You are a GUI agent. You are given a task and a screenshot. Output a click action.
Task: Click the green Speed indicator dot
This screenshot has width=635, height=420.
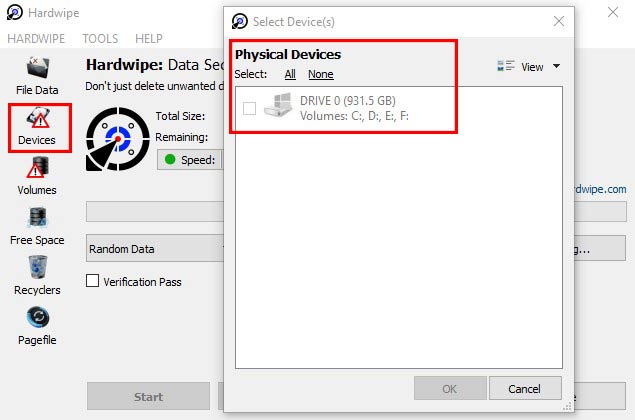tap(170, 160)
